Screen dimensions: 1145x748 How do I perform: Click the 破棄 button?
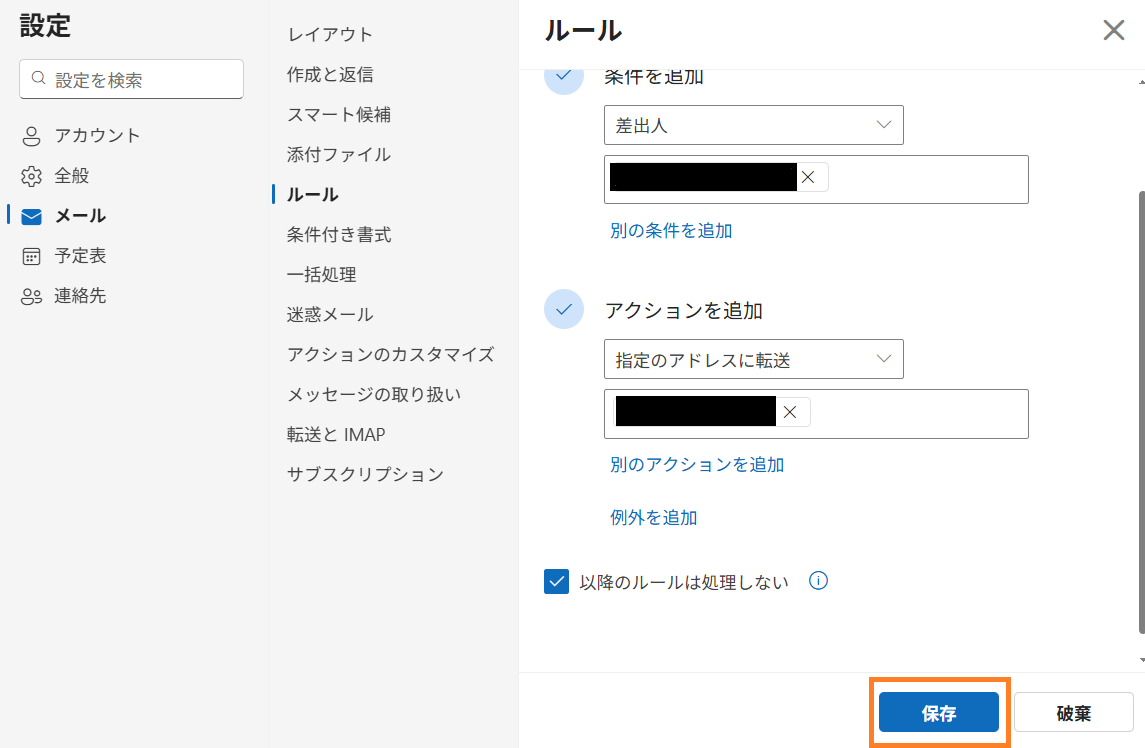tap(1073, 713)
